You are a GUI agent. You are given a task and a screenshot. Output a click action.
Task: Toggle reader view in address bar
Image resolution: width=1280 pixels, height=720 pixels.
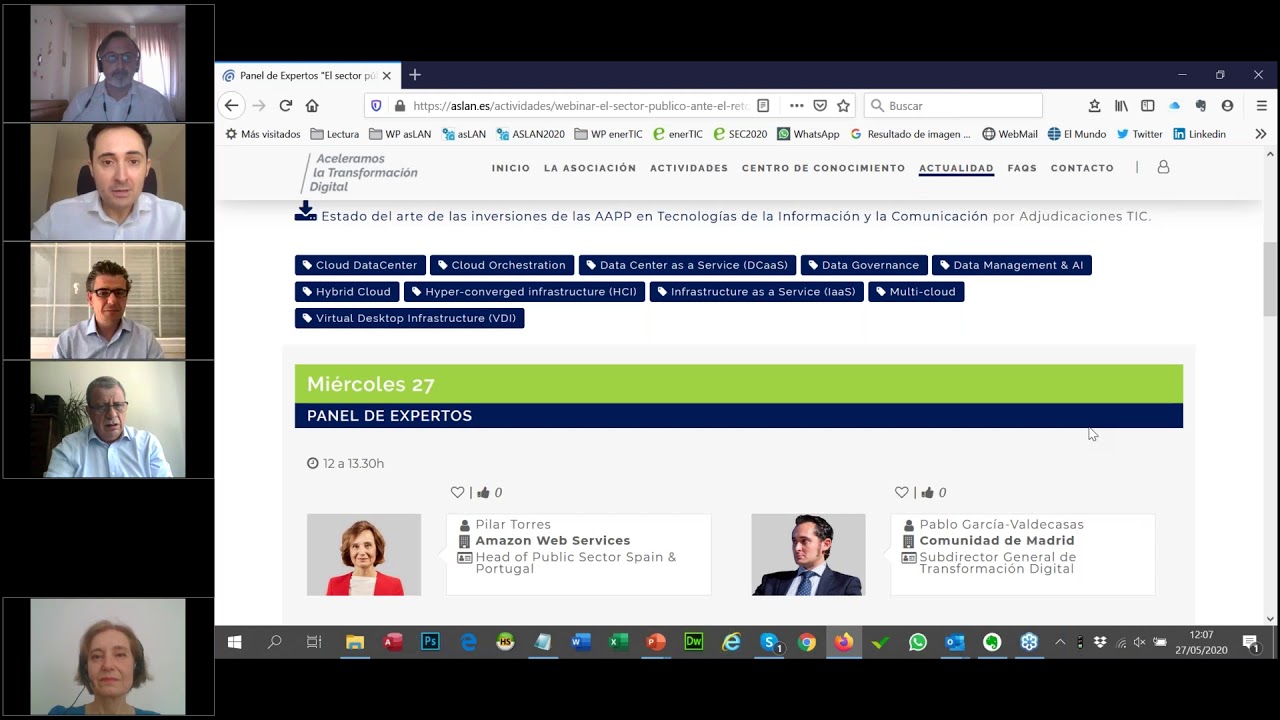pyautogui.click(x=763, y=105)
